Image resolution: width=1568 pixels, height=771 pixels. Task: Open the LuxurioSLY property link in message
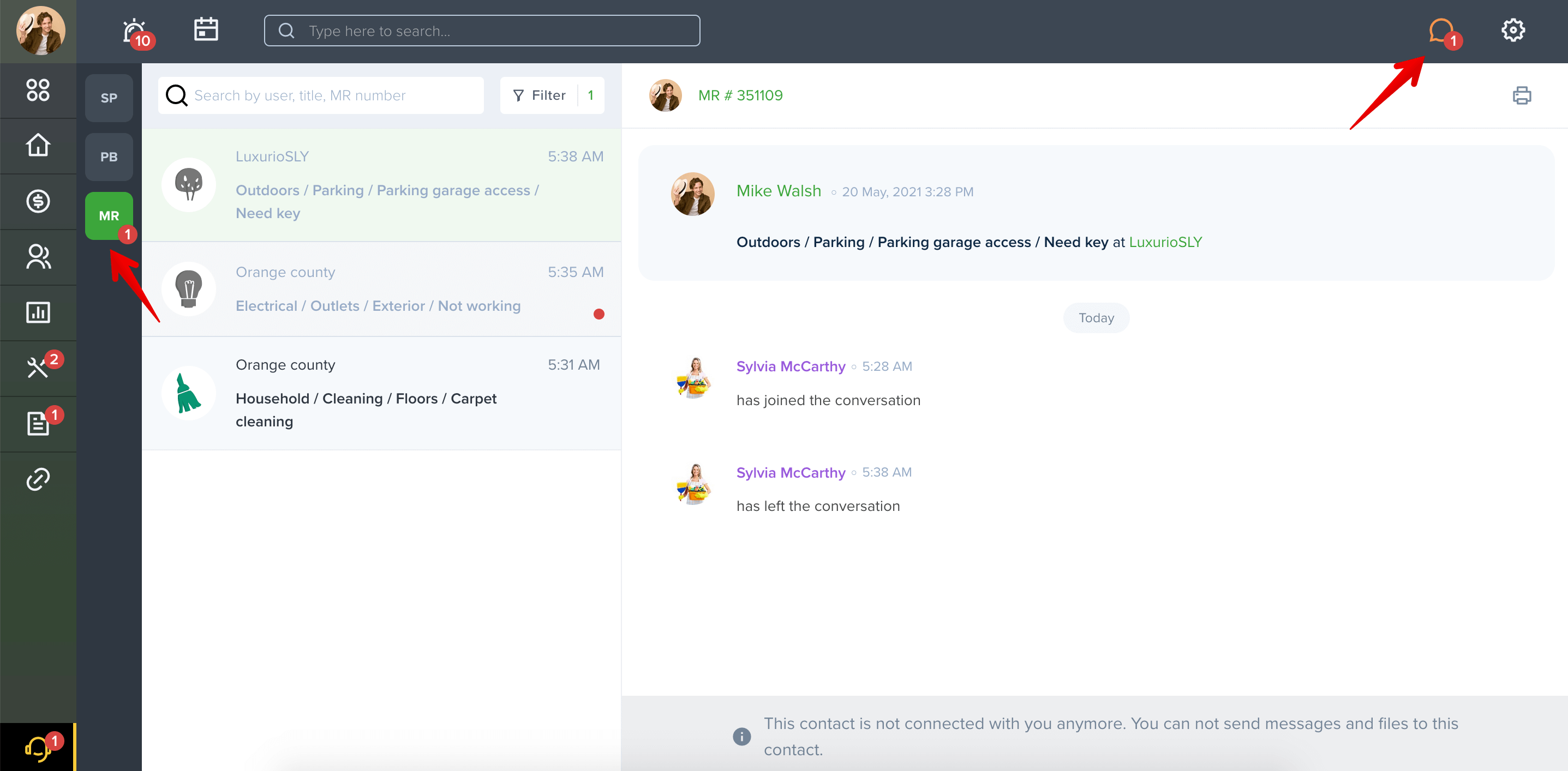1166,242
